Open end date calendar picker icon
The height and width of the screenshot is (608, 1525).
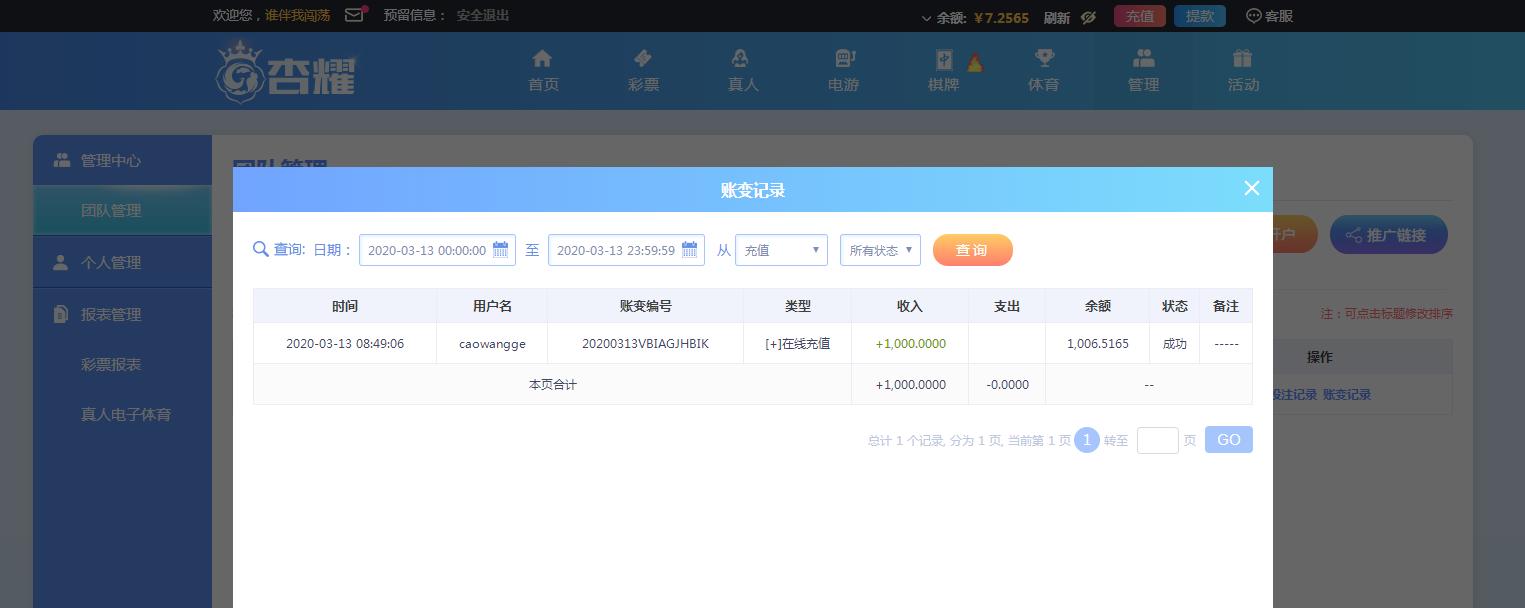[689, 250]
